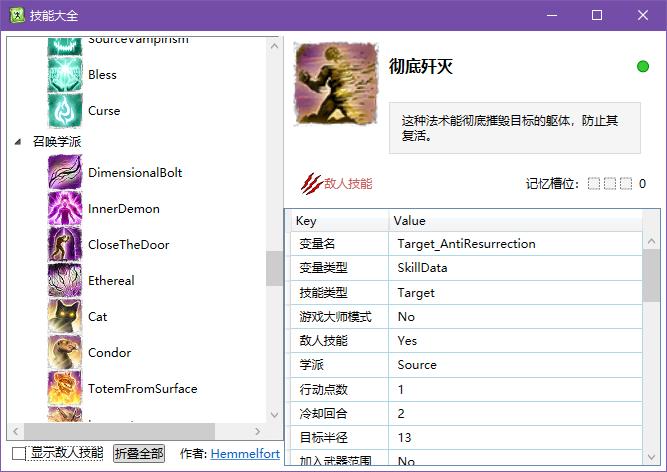Select the Target_AntiResurrection value cell
This screenshot has width=667, height=472.
tap(515, 244)
